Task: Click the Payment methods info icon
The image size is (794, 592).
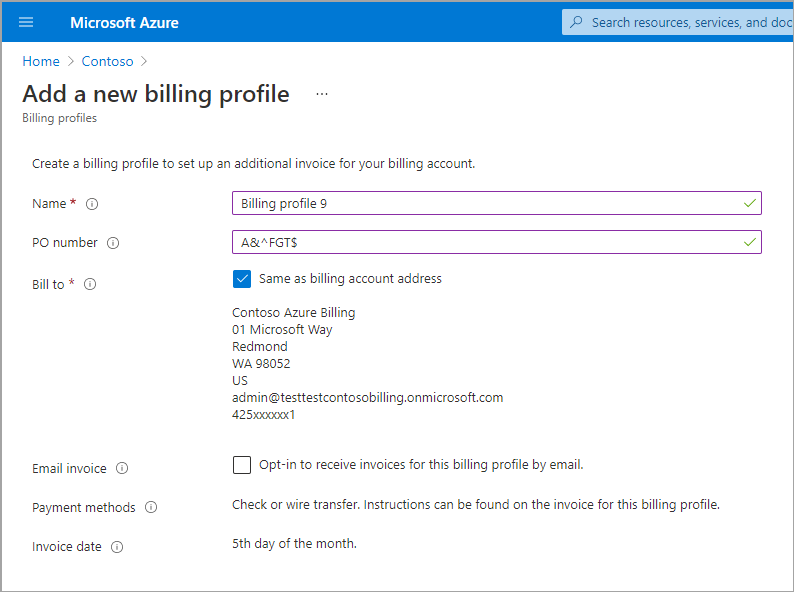Action: click(151, 508)
